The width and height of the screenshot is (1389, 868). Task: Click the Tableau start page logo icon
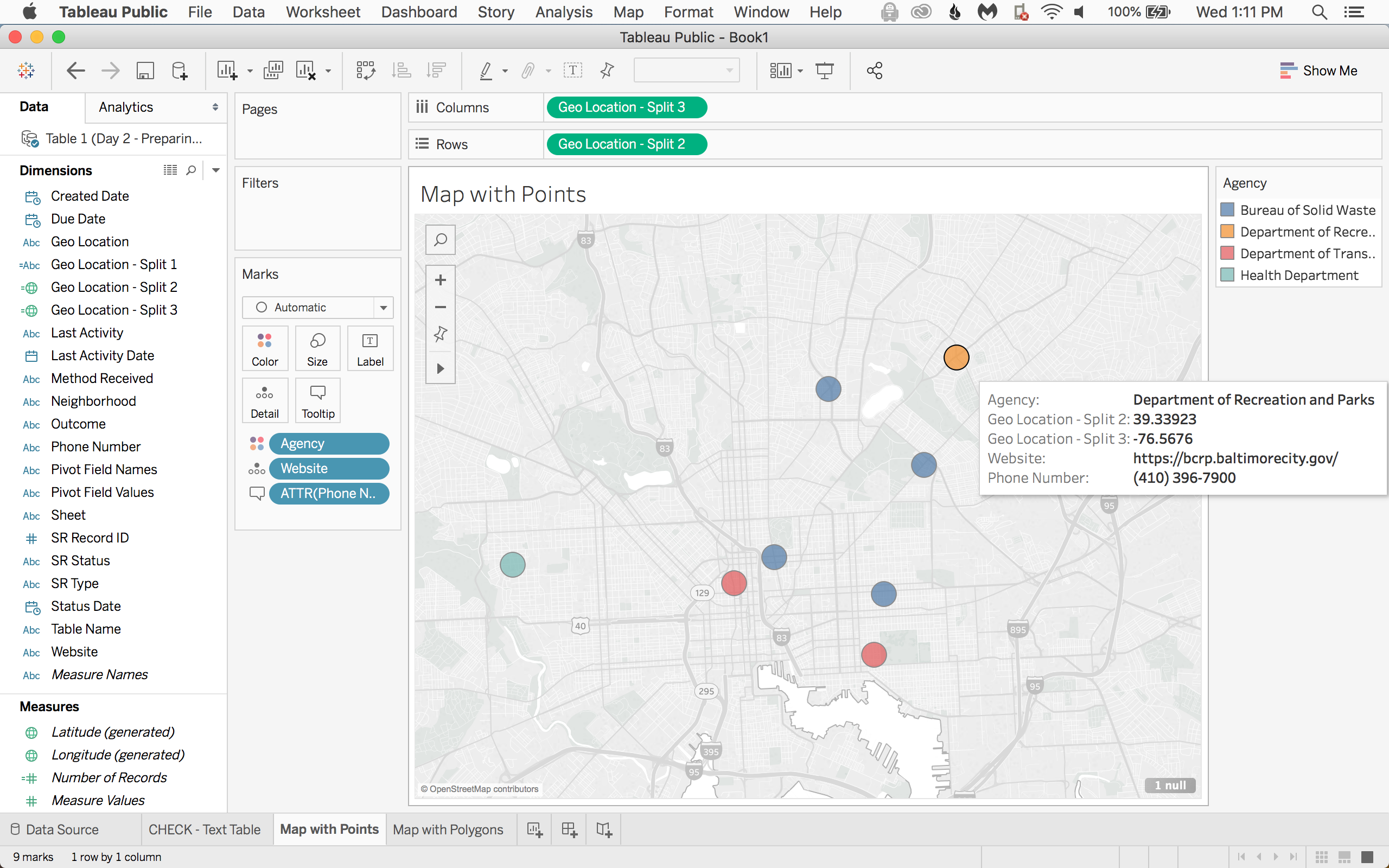click(27, 71)
